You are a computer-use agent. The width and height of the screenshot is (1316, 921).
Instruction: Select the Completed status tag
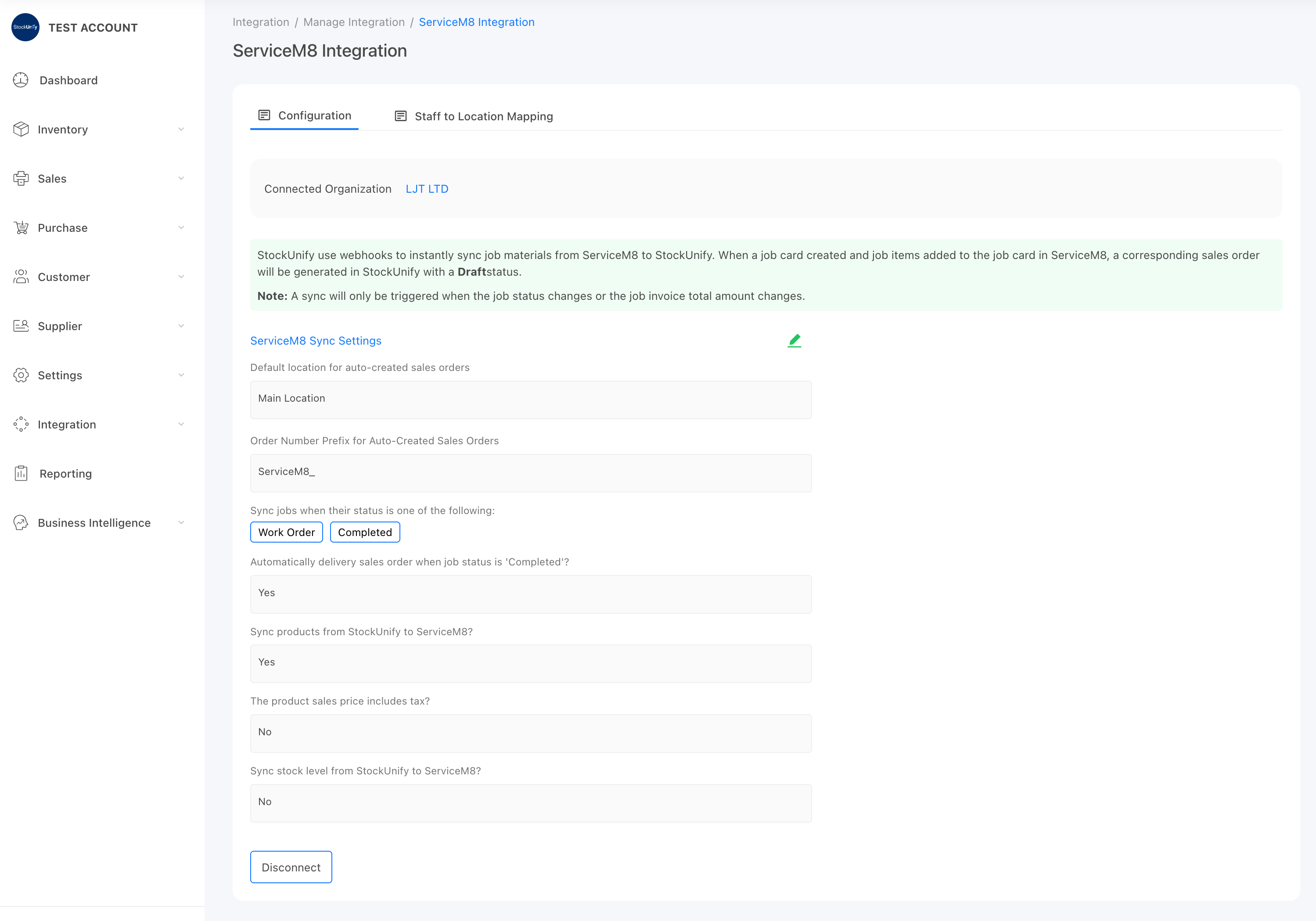coord(365,532)
